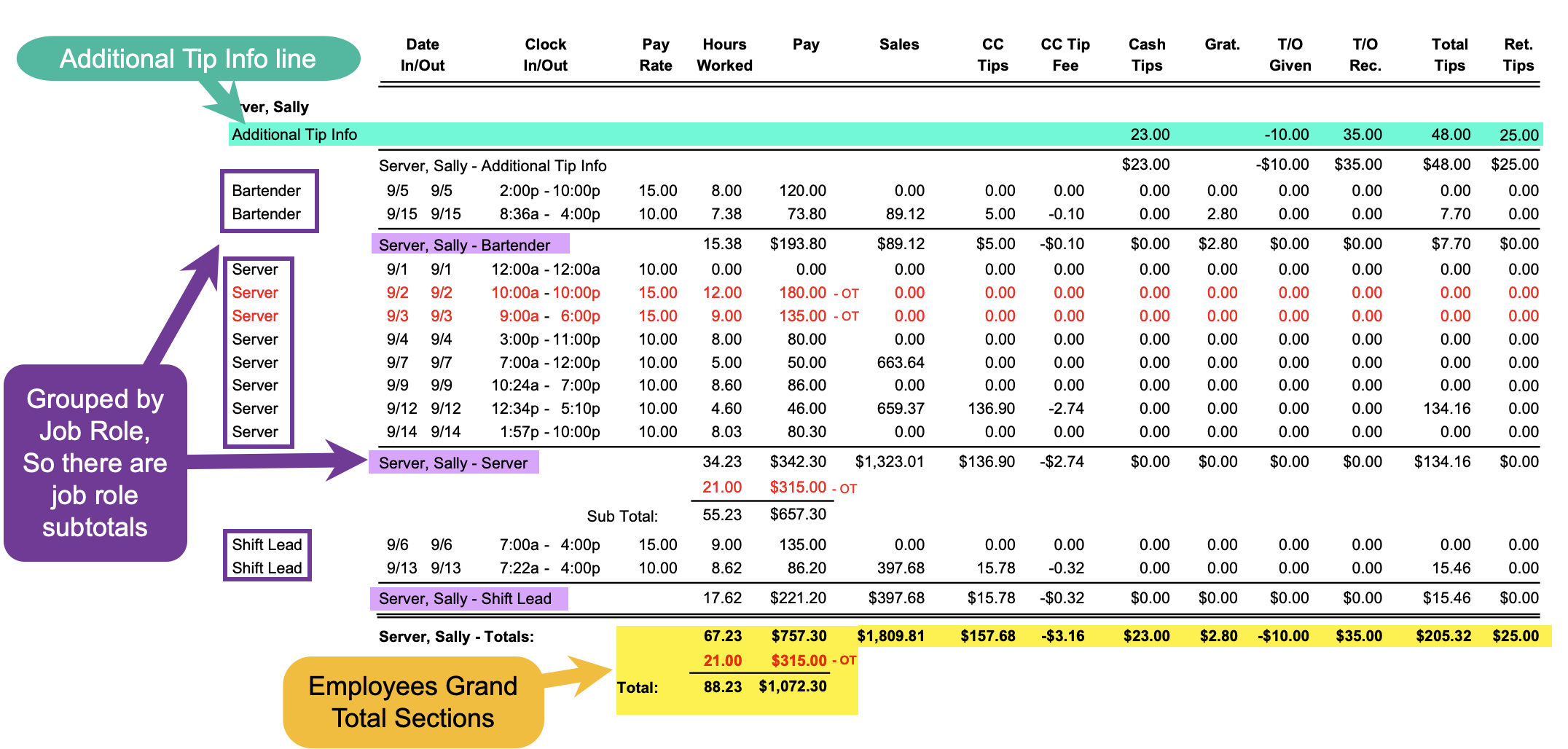The height and width of the screenshot is (749, 1568).
Task: Click the highlighted Server, Sally - Bartender subtotal label
Action: (464, 245)
